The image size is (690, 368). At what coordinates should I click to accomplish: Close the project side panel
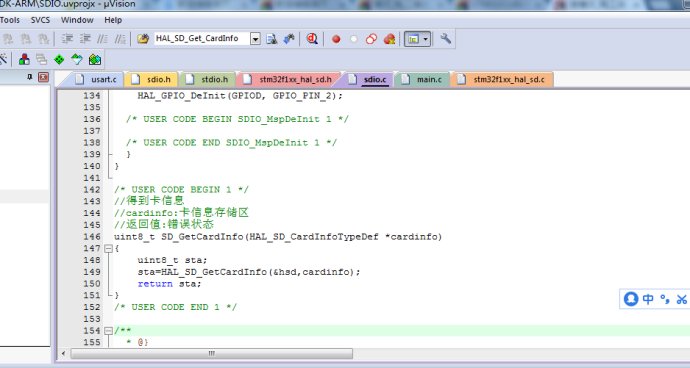(x=43, y=77)
